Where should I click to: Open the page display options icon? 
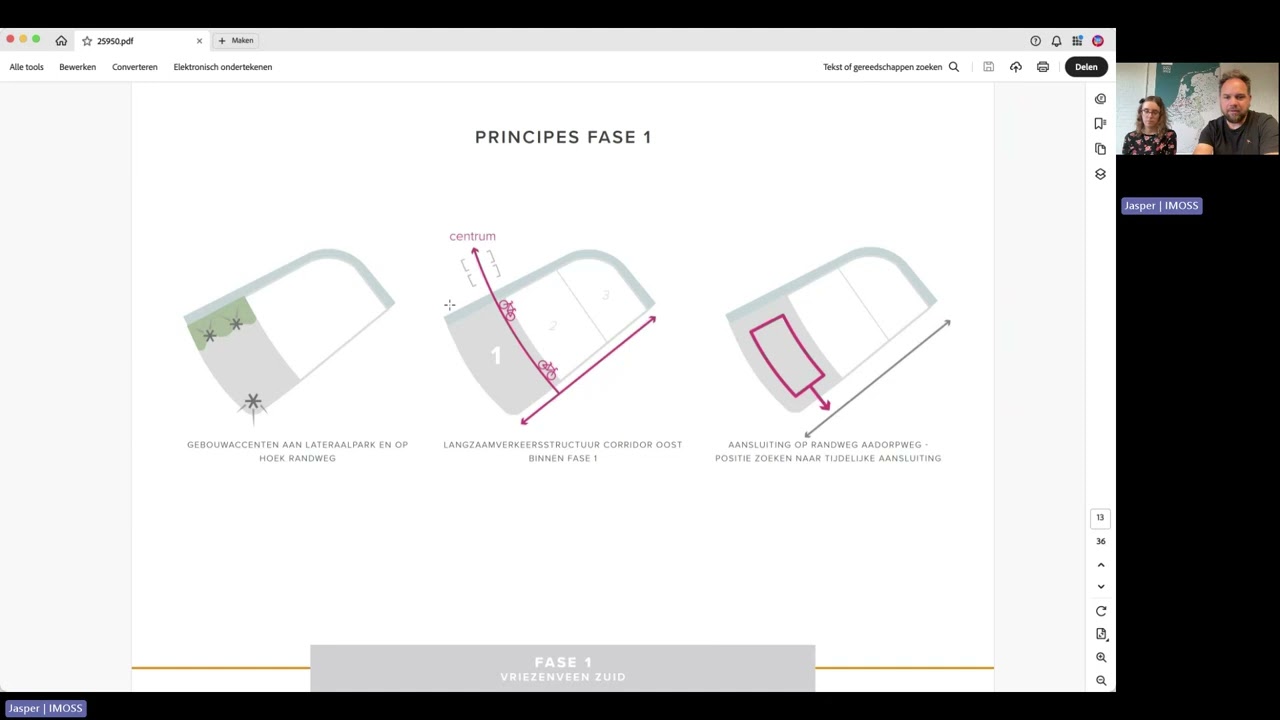coord(1101,634)
